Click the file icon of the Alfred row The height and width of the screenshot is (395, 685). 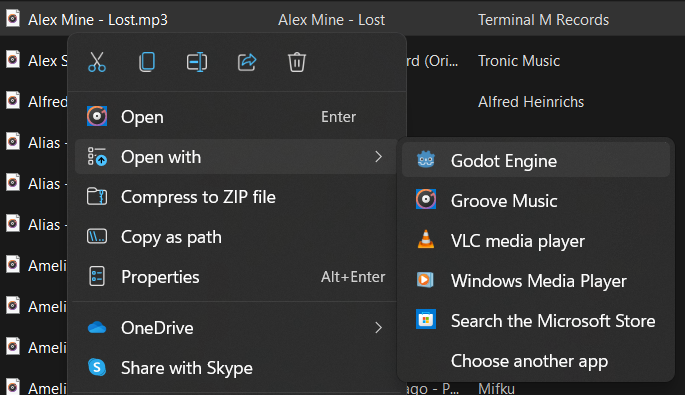(13, 100)
